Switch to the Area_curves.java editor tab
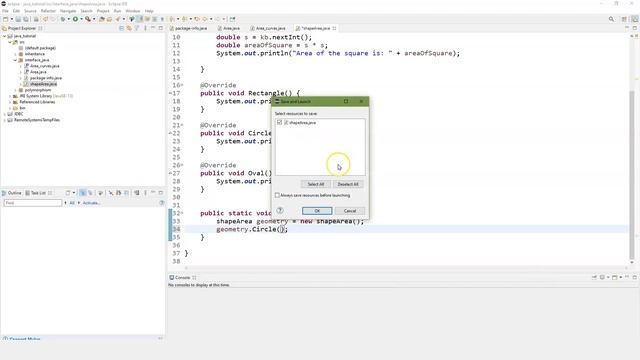The height and width of the screenshot is (360, 640). pos(268,28)
